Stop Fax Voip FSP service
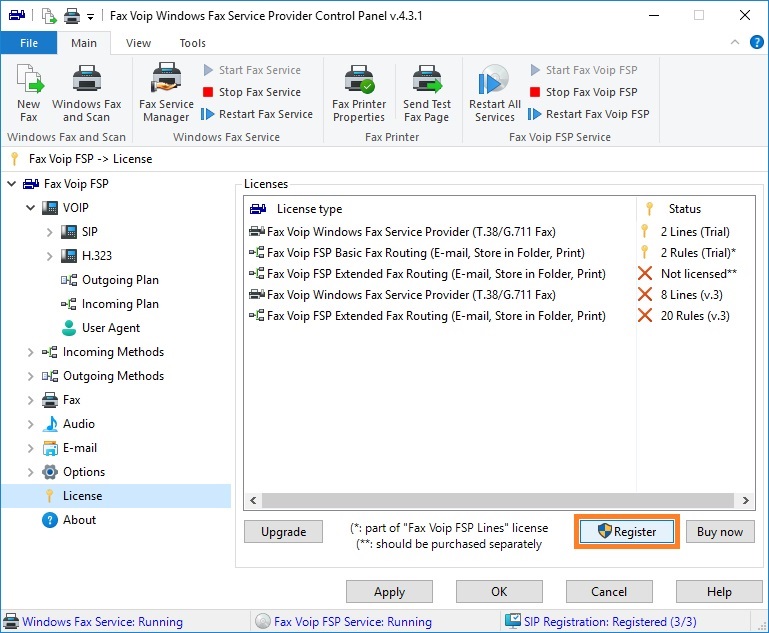This screenshot has height=633, width=769. (x=584, y=92)
